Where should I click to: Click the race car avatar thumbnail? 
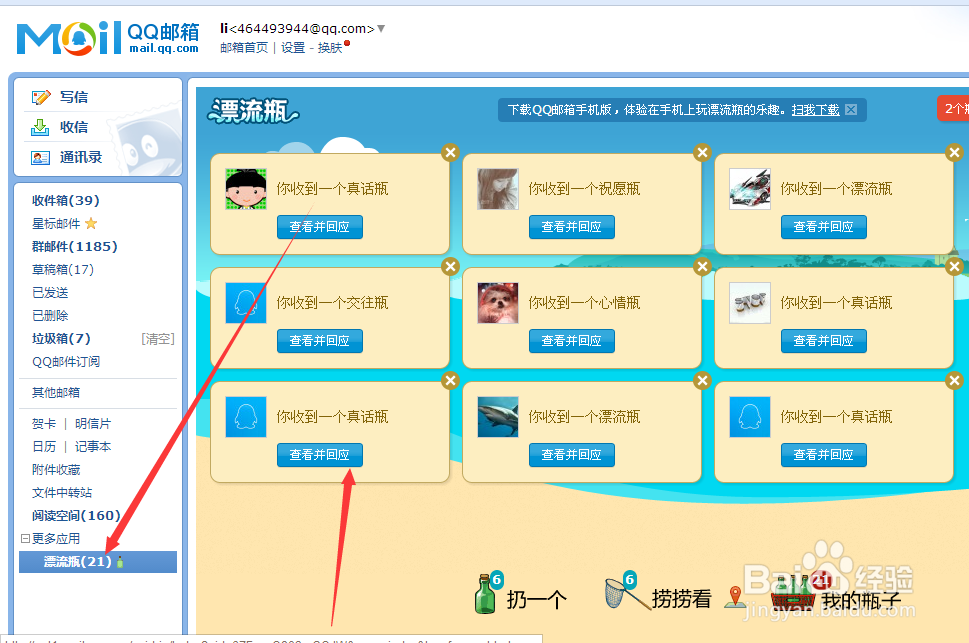pyautogui.click(x=750, y=189)
